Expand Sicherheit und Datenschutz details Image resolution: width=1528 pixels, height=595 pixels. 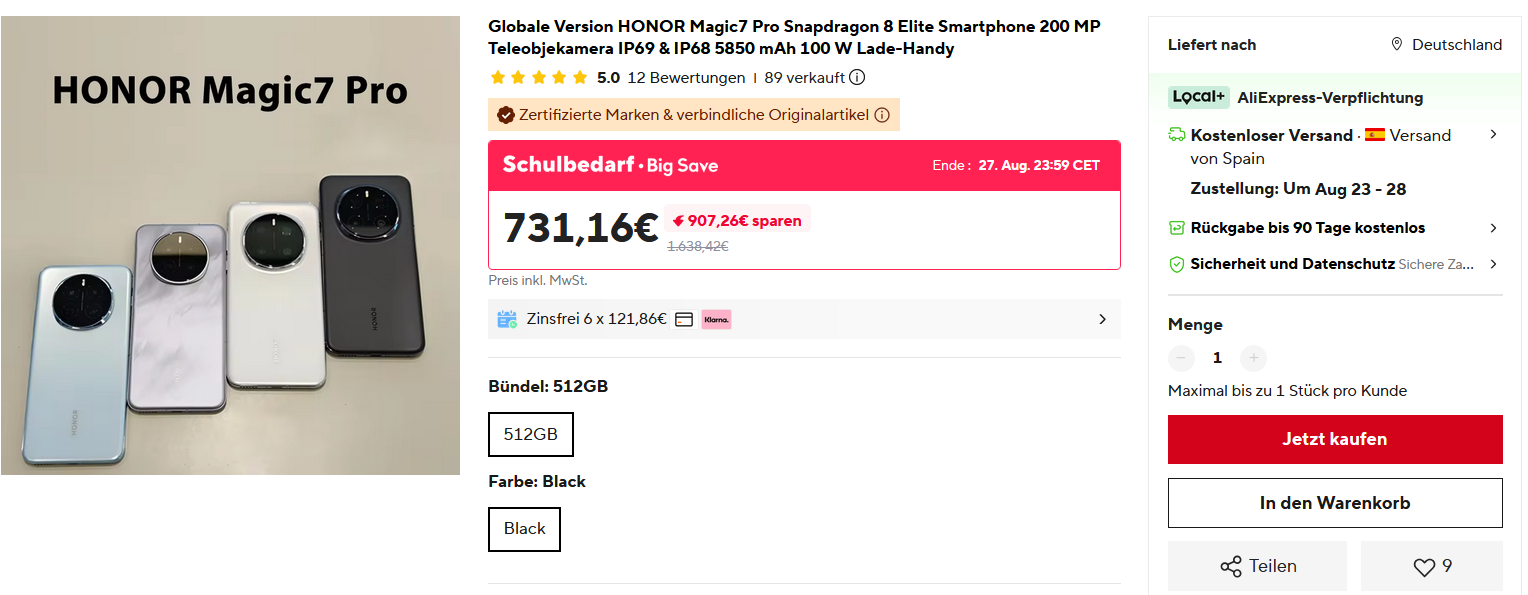[x=1493, y=264]
